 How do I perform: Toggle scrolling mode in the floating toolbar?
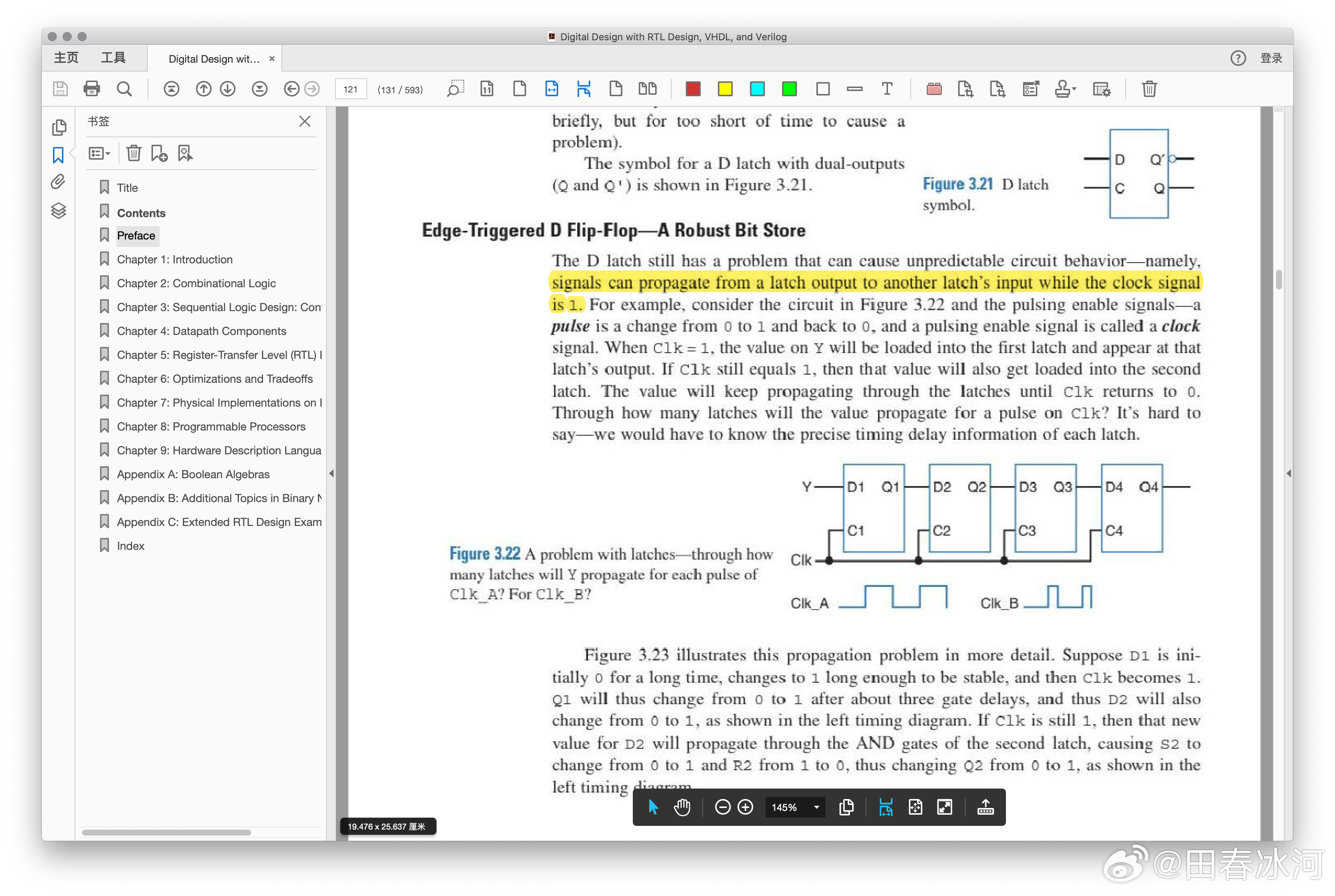(x=885, y=807)
